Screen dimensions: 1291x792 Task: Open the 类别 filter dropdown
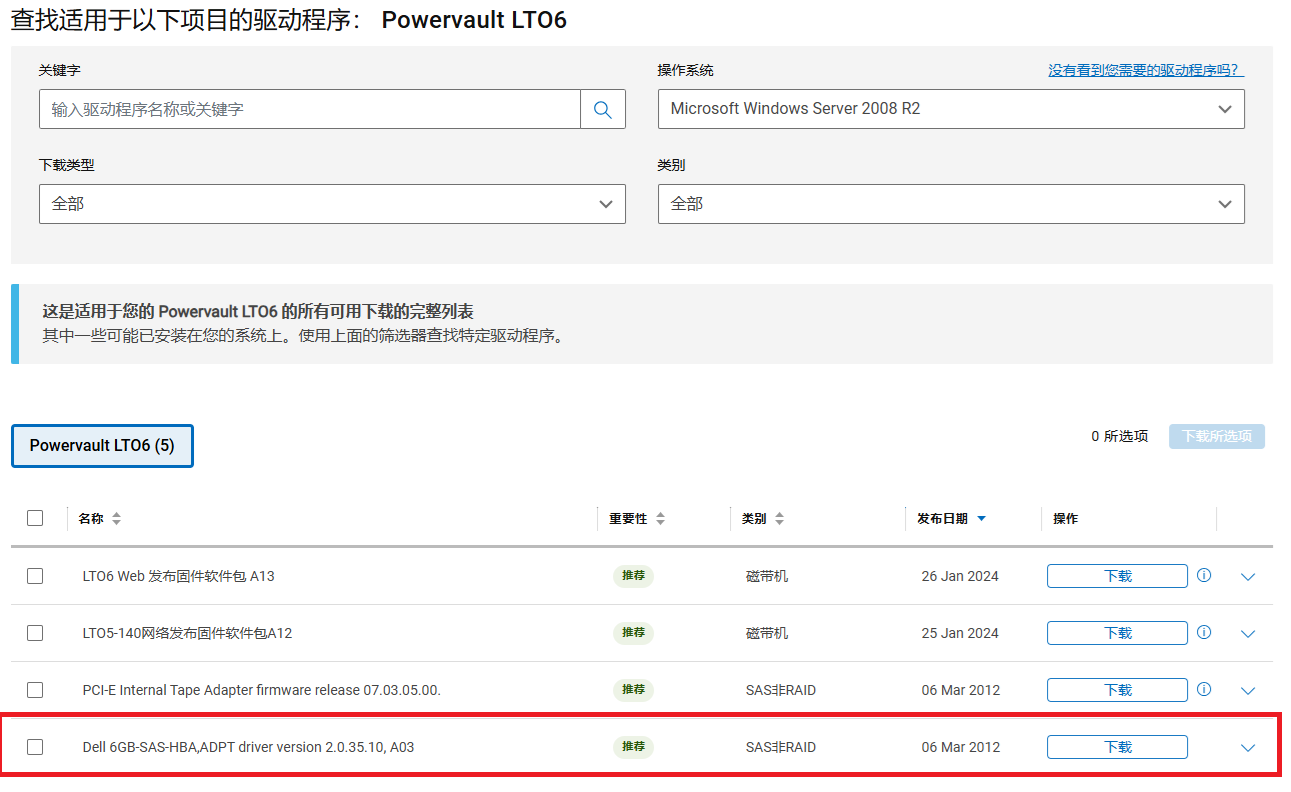(x=950, y=204)
